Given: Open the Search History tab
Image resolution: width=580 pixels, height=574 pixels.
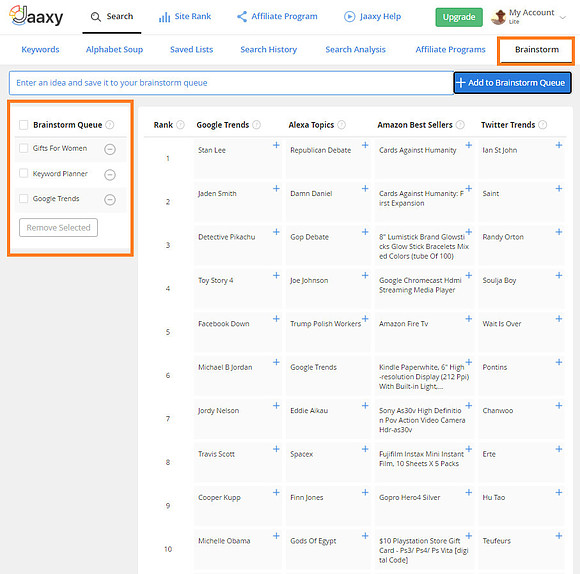Looking at the screenshot, I should click(x=269, y=50).
